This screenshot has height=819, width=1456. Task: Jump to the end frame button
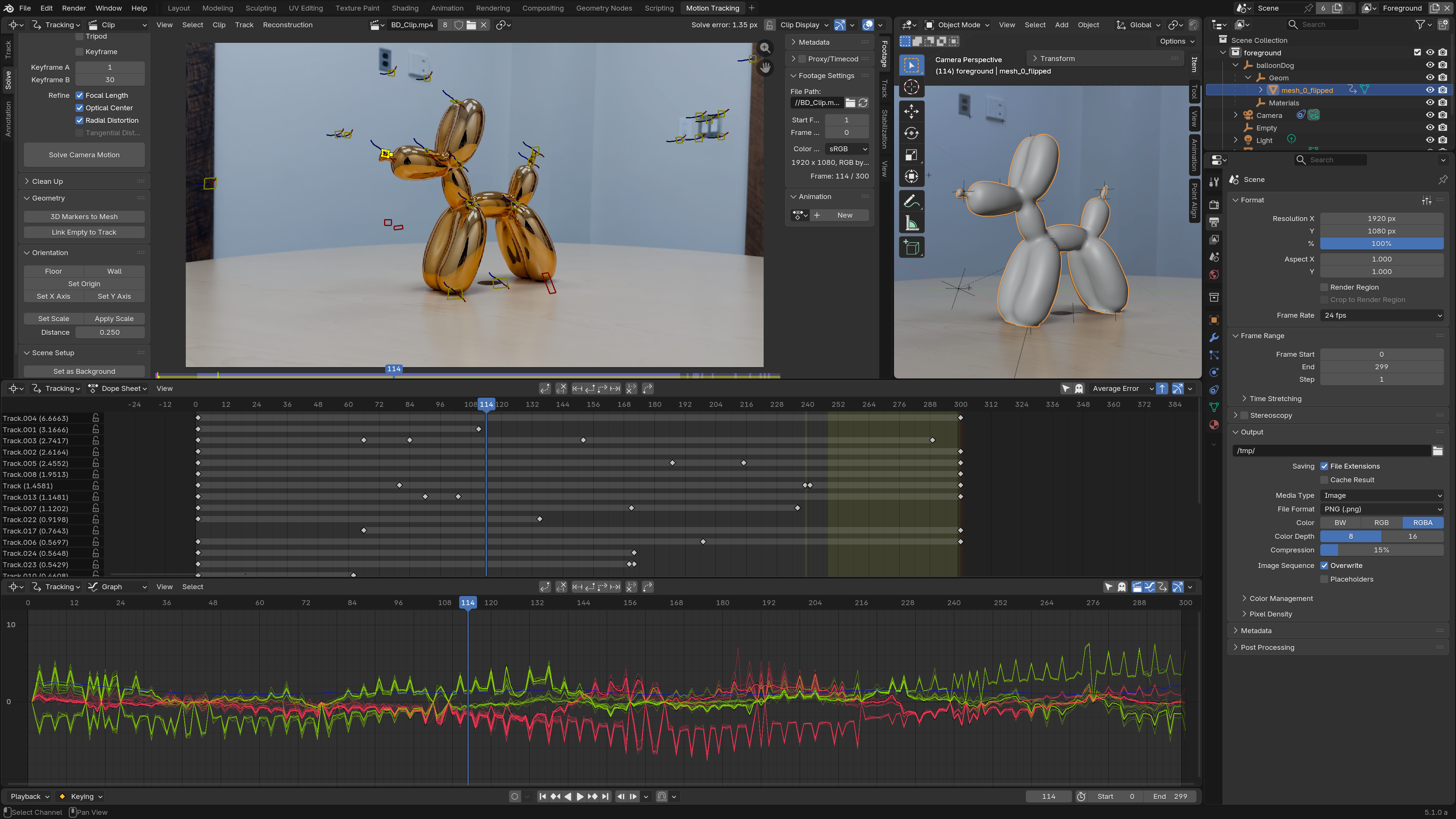[606, 796]
